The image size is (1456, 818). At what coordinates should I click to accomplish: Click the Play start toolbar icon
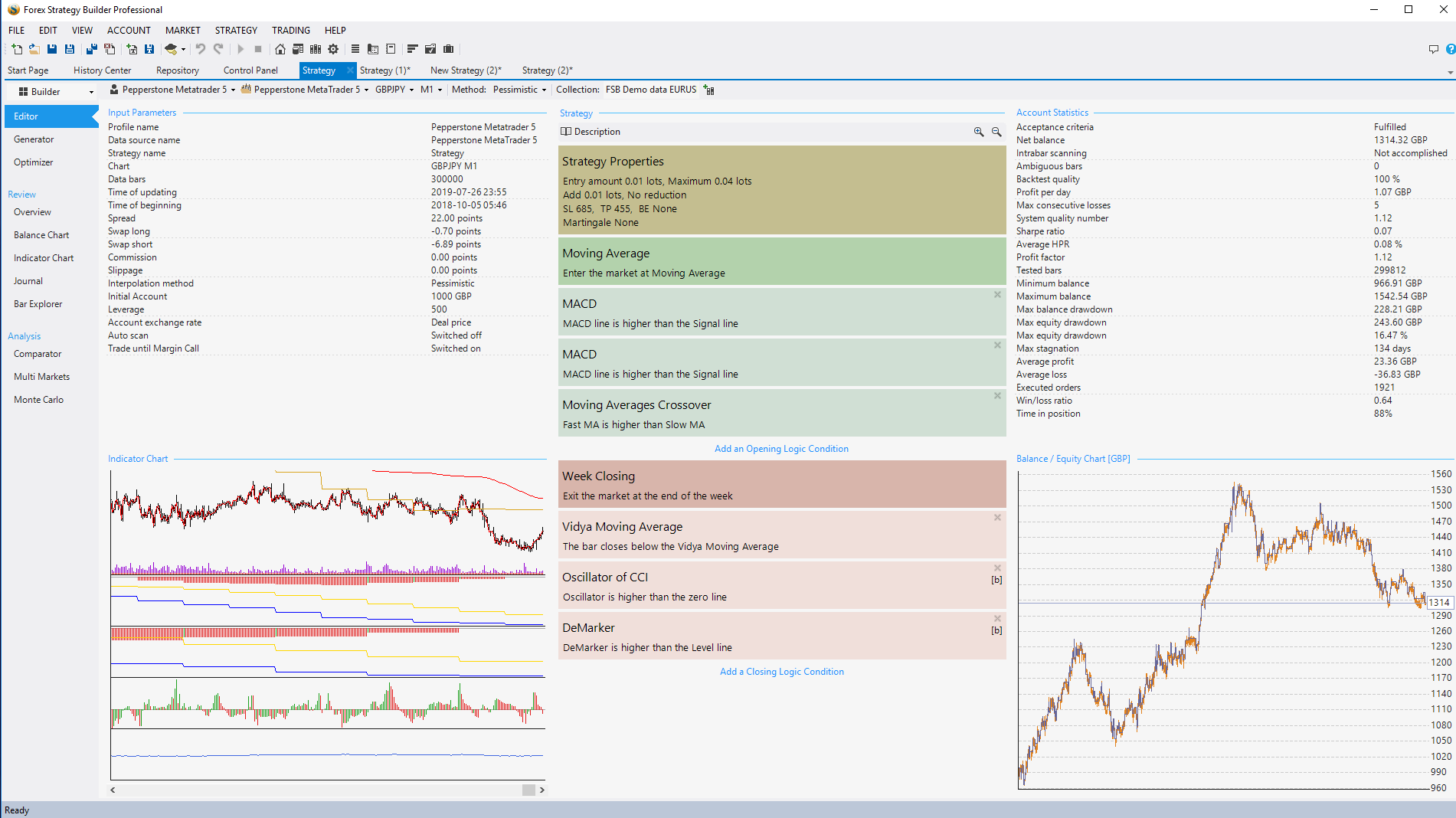(240, 49)
